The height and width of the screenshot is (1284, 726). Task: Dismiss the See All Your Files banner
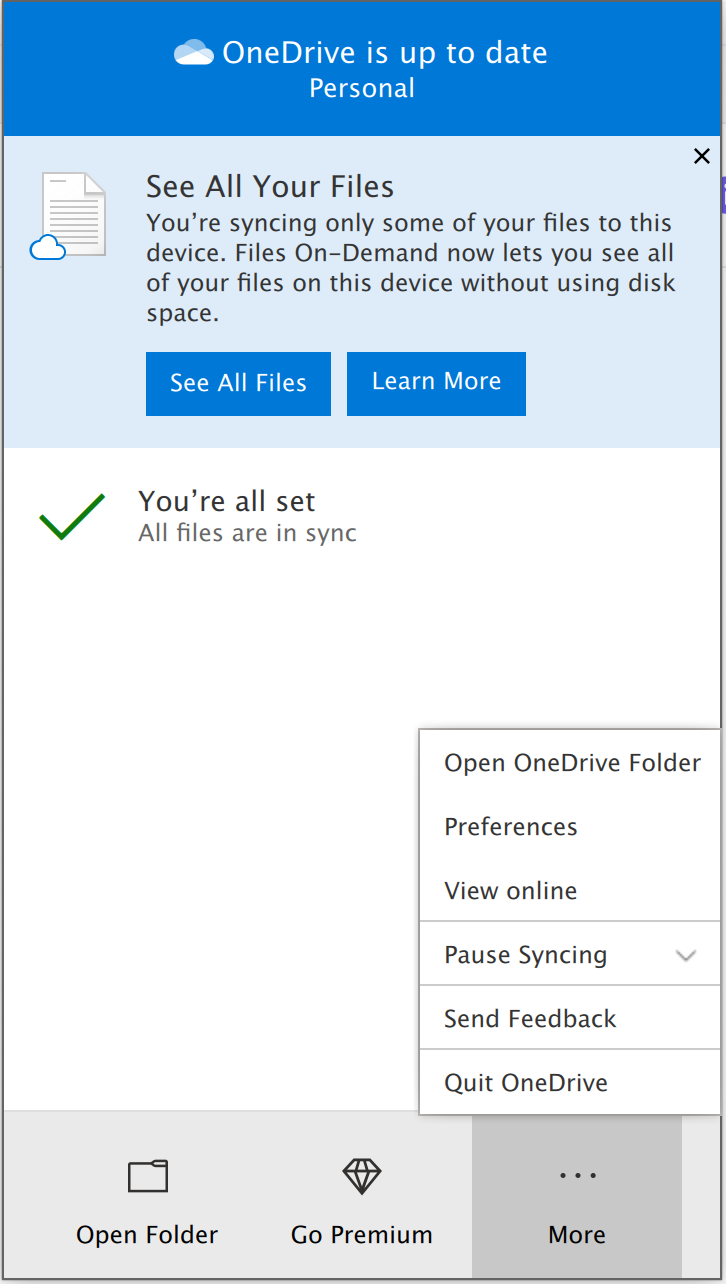point(702,156)
